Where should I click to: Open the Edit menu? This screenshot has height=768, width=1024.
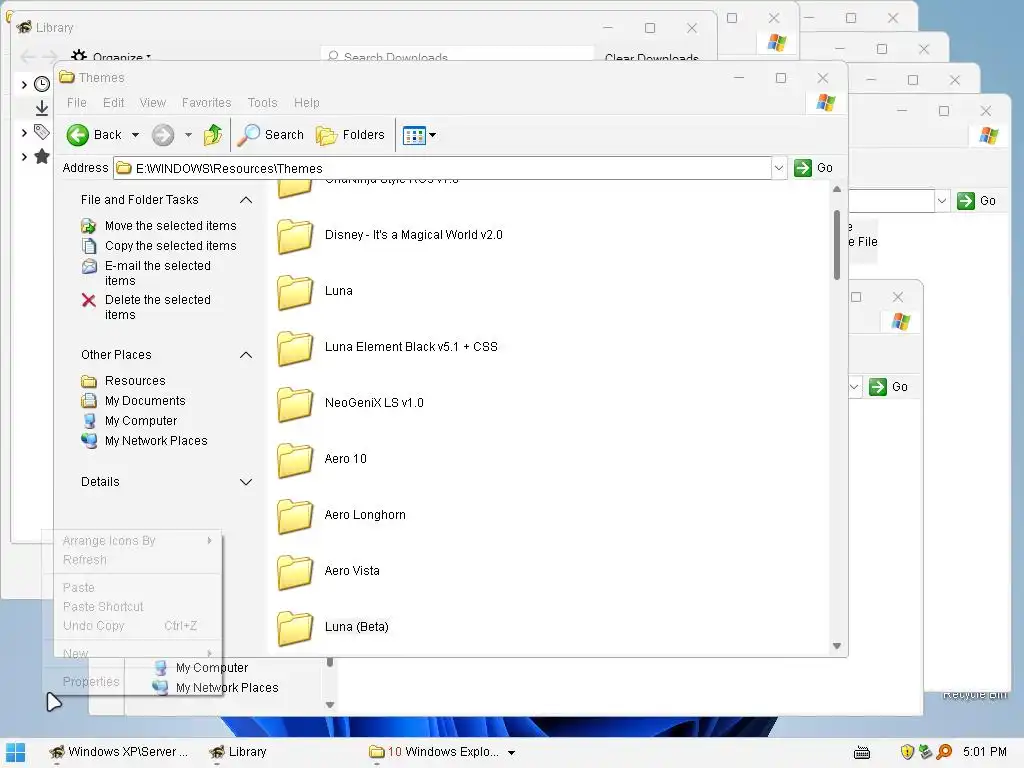(x=113, y=103)
